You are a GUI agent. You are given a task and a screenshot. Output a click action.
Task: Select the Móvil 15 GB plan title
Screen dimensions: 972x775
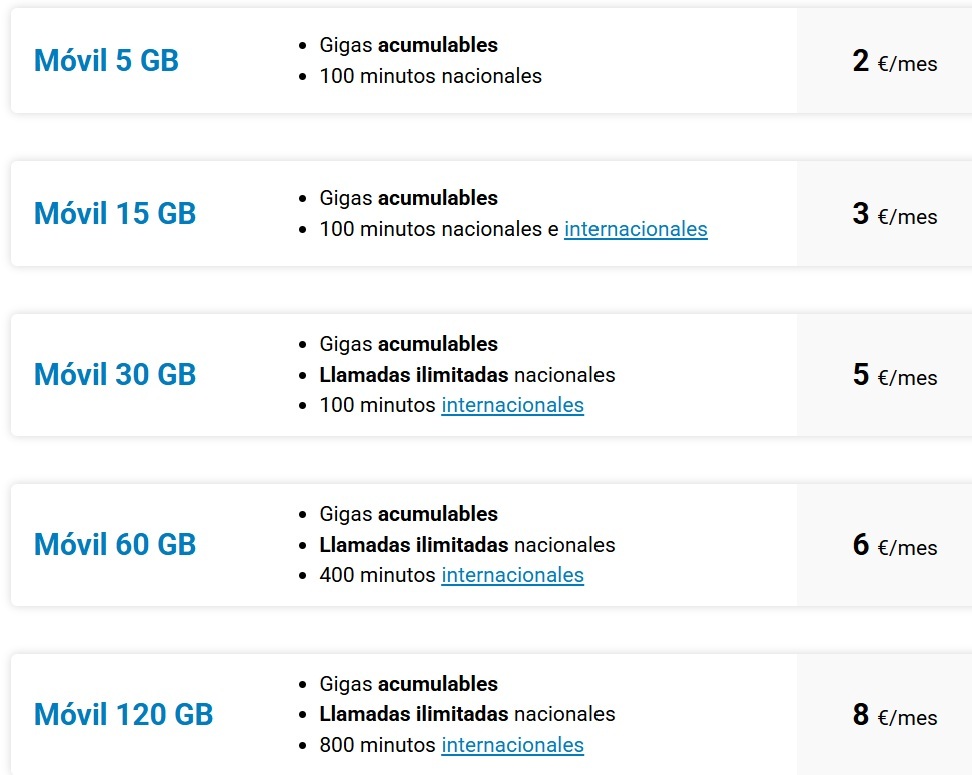pyautogui.click(x=114, y=213)
